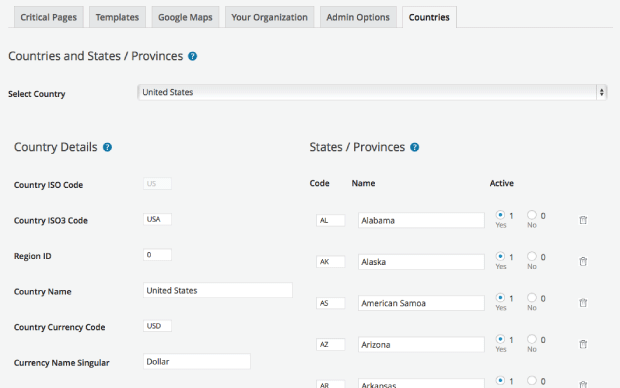Image resolution: width=620 pixels, height=388 pixels.
Task: Click the Country Currency Code field
Action: tap(157, 326)
